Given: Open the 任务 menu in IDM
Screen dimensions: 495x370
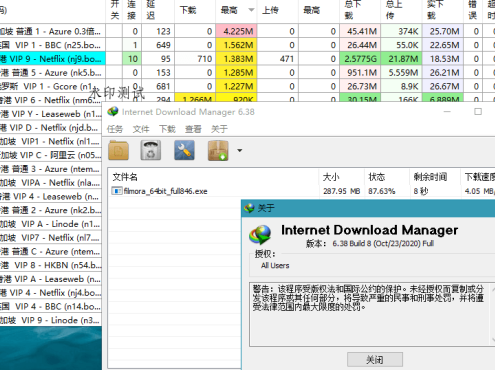Looking at the screenshot, I should coord(115,129).
